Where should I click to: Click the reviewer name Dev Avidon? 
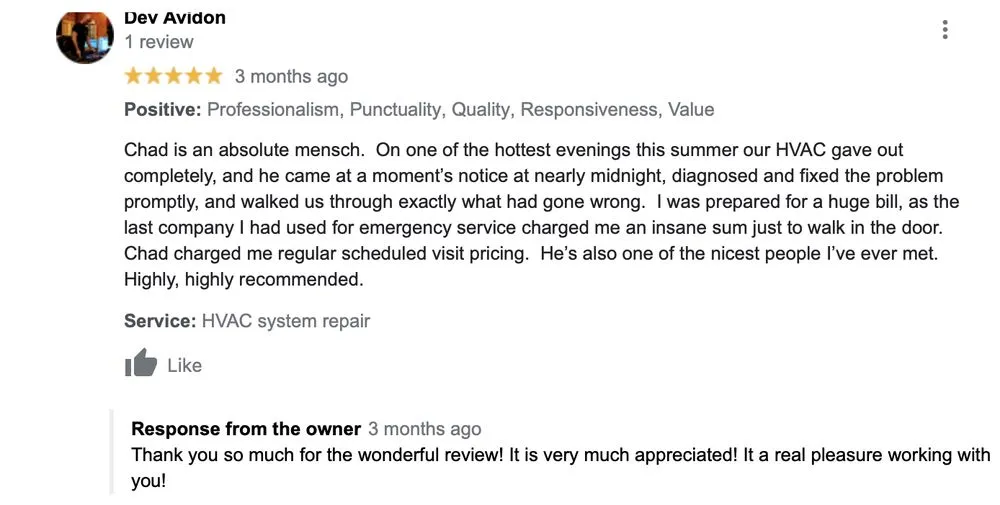point(175,17)
